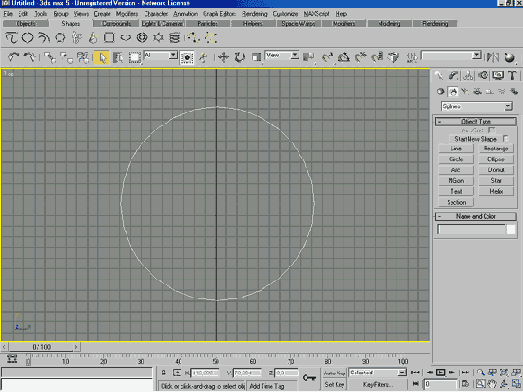523x392 pixels.
Task: Switch to the Lights & Cameras tab
Action: coord(162,24)
